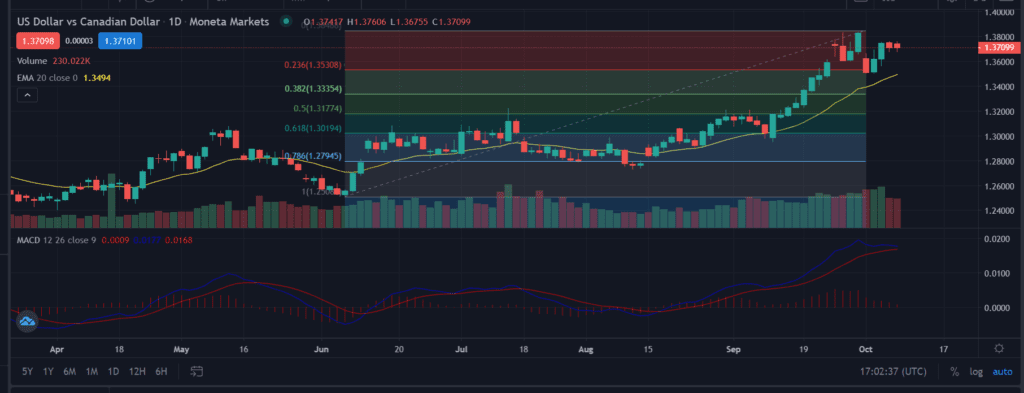Select the Volume indicator legend
The width and height of the screenshot is (1024, 393).
click(32, 61)
